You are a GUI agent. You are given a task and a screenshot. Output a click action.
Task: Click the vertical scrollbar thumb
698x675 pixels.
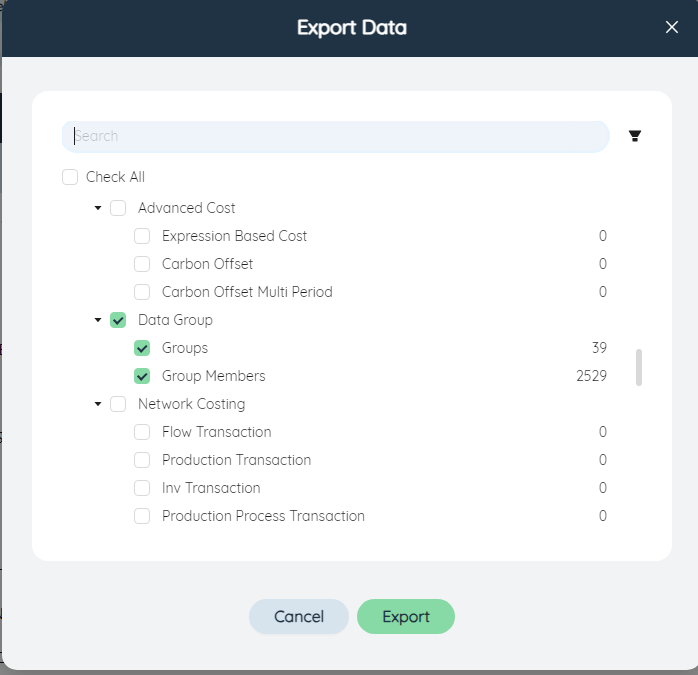pyautogui.click(x=639, y=367)
